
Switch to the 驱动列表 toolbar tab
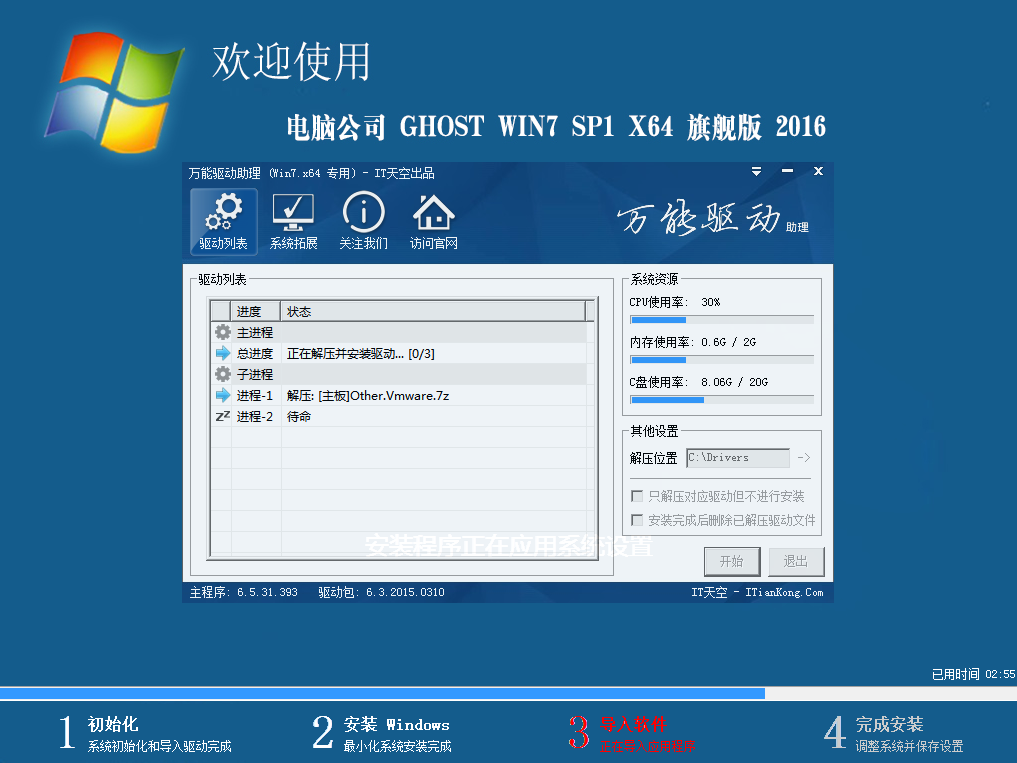pos(223,221)
